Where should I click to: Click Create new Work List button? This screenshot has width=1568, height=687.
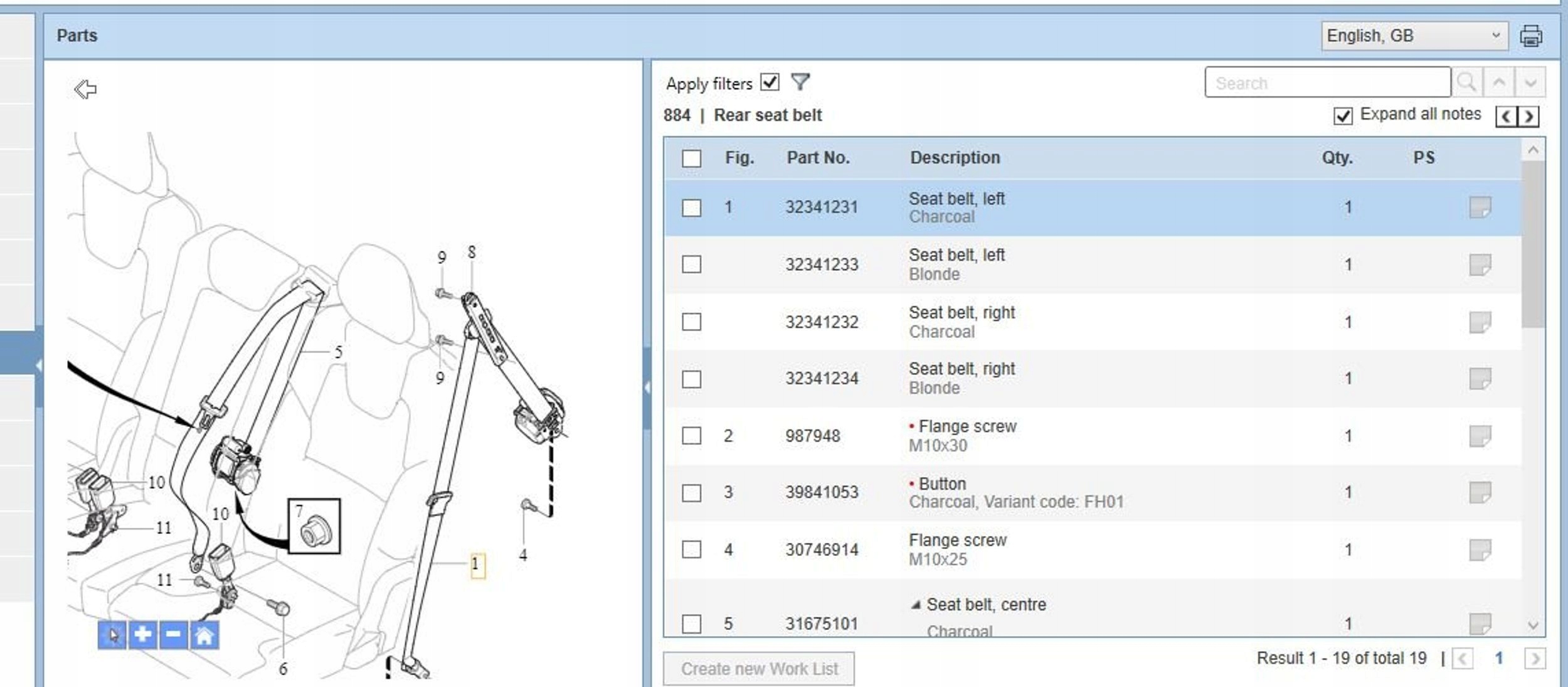point(759,669)
